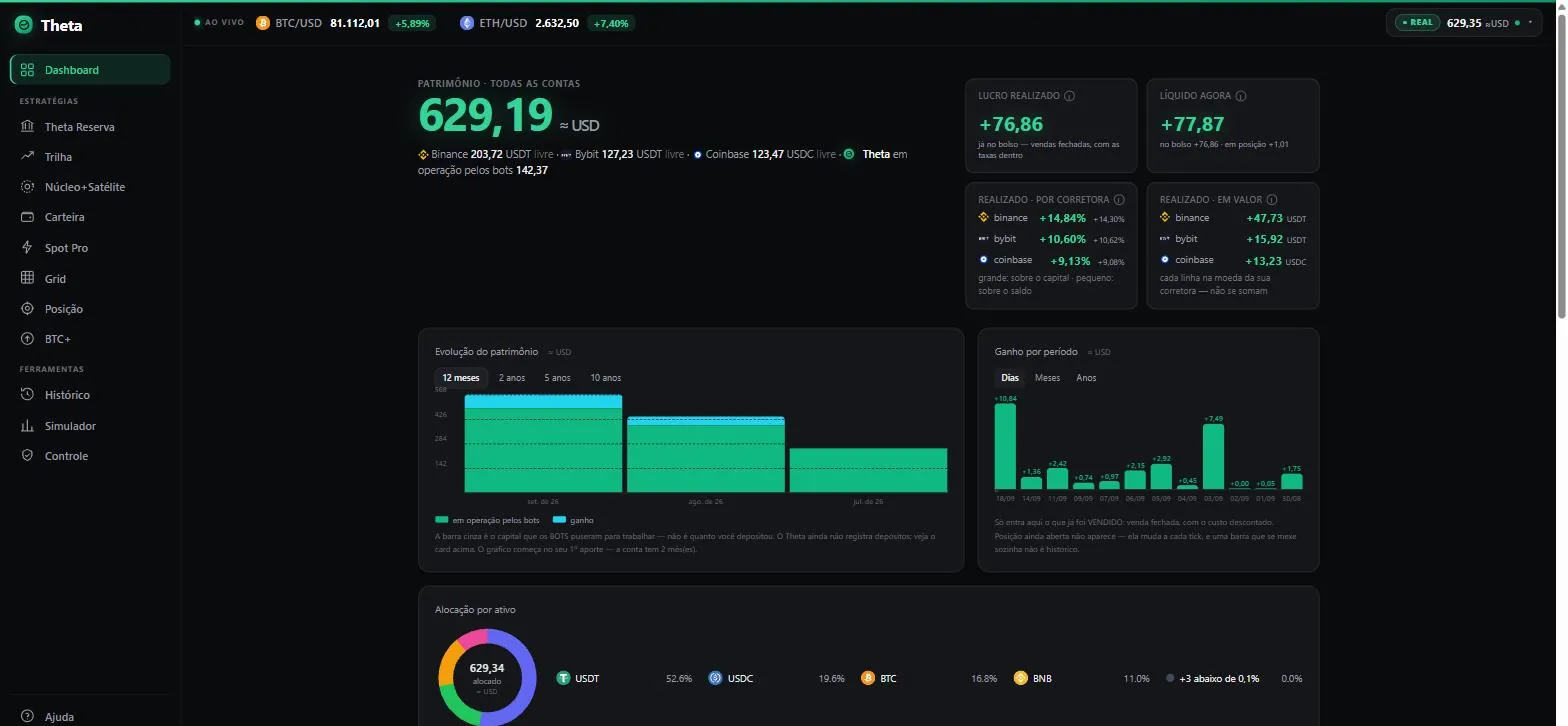This screenshot has height=726, width=1568.
Task: Open the Theta Reserva strategy
Action: pyautogui.click(x=90, y=127)
